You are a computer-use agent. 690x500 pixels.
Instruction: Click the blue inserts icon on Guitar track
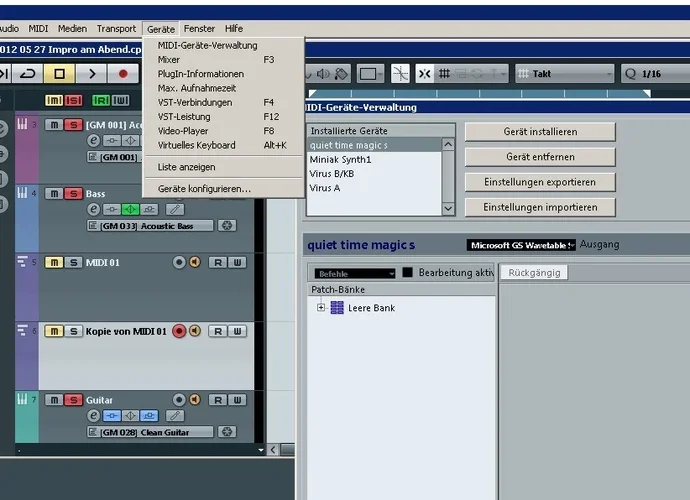[x=112, y=415]
